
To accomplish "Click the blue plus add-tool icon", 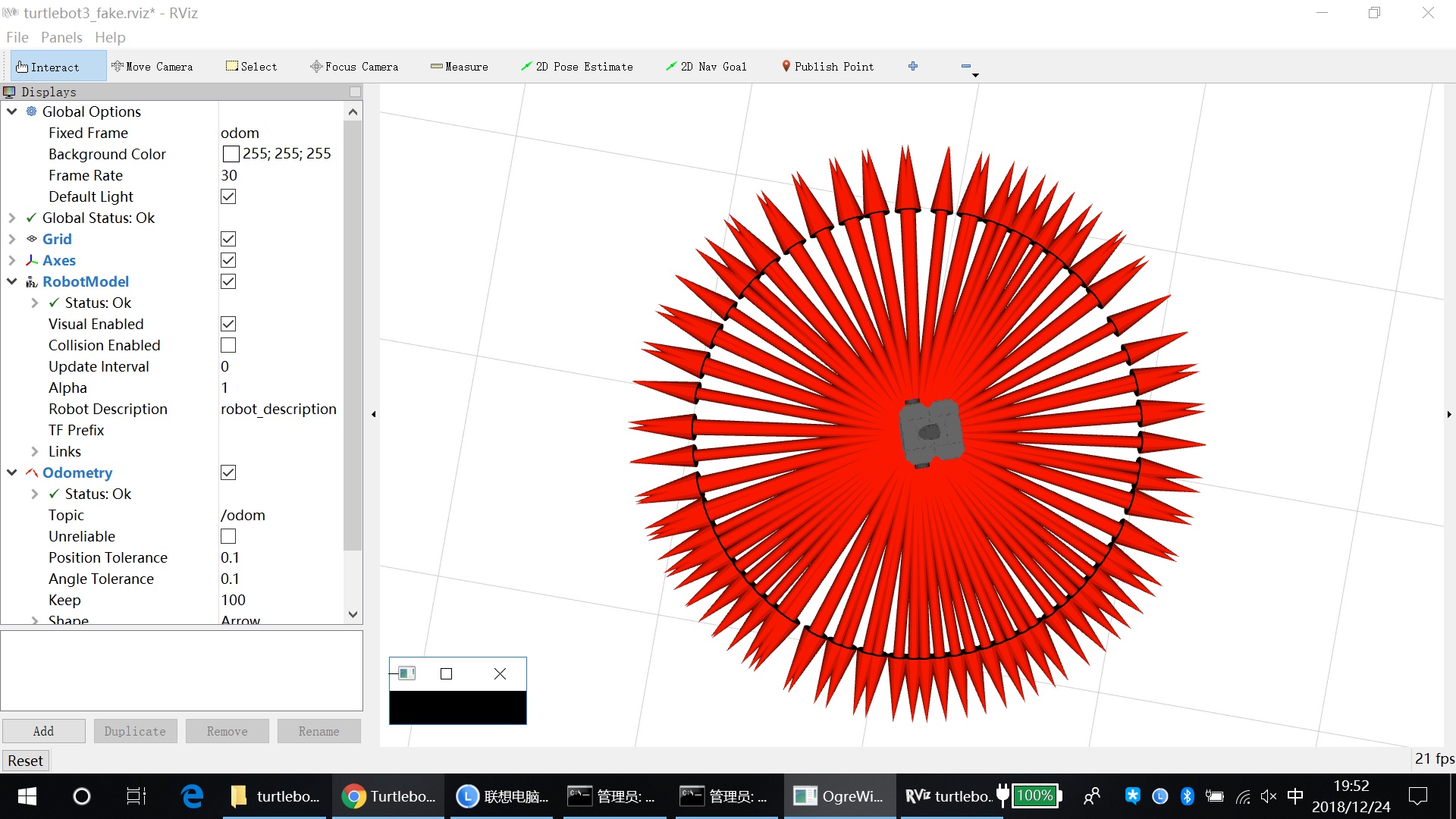I will pos(913,66).
